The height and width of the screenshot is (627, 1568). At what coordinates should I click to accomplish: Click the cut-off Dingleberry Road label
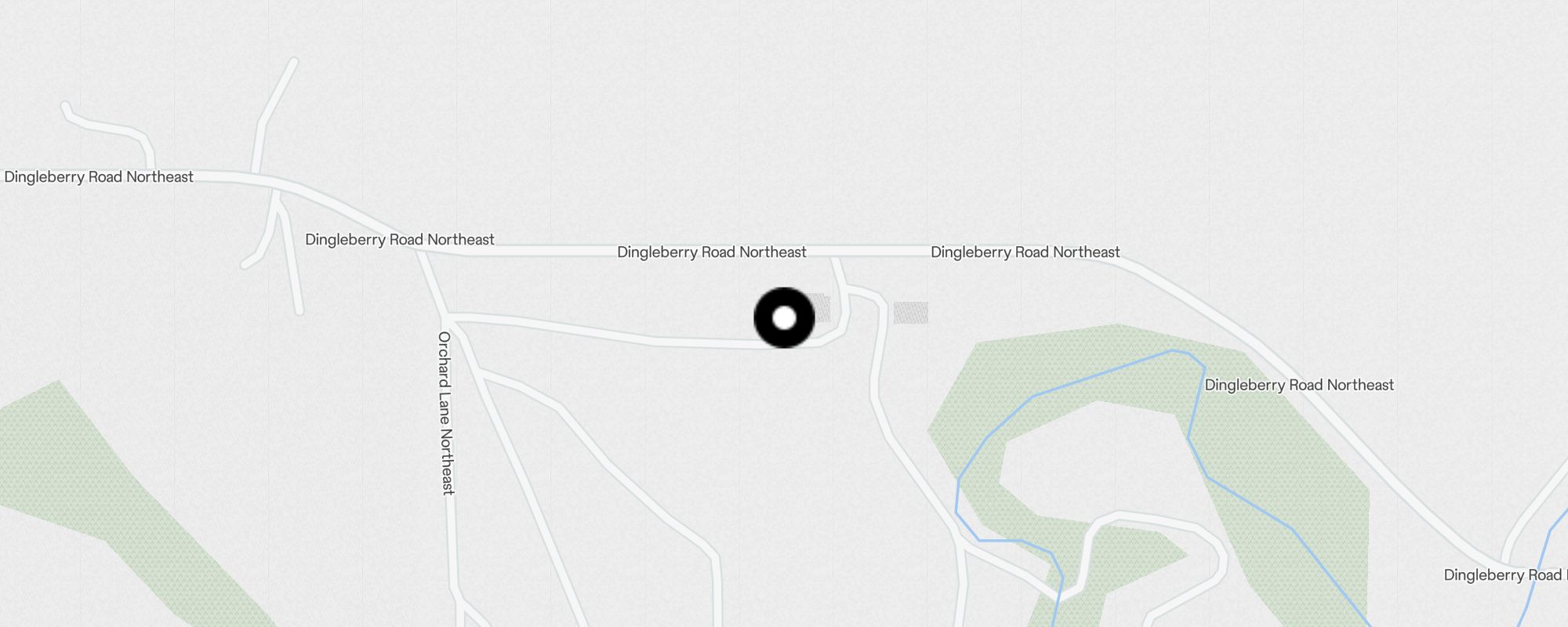click(x=1504, y=575)
